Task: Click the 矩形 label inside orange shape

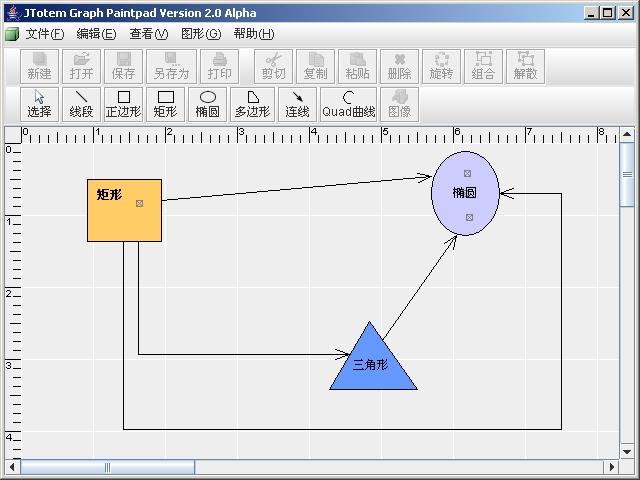Action: pyautogui.click(x=109, y=195)
